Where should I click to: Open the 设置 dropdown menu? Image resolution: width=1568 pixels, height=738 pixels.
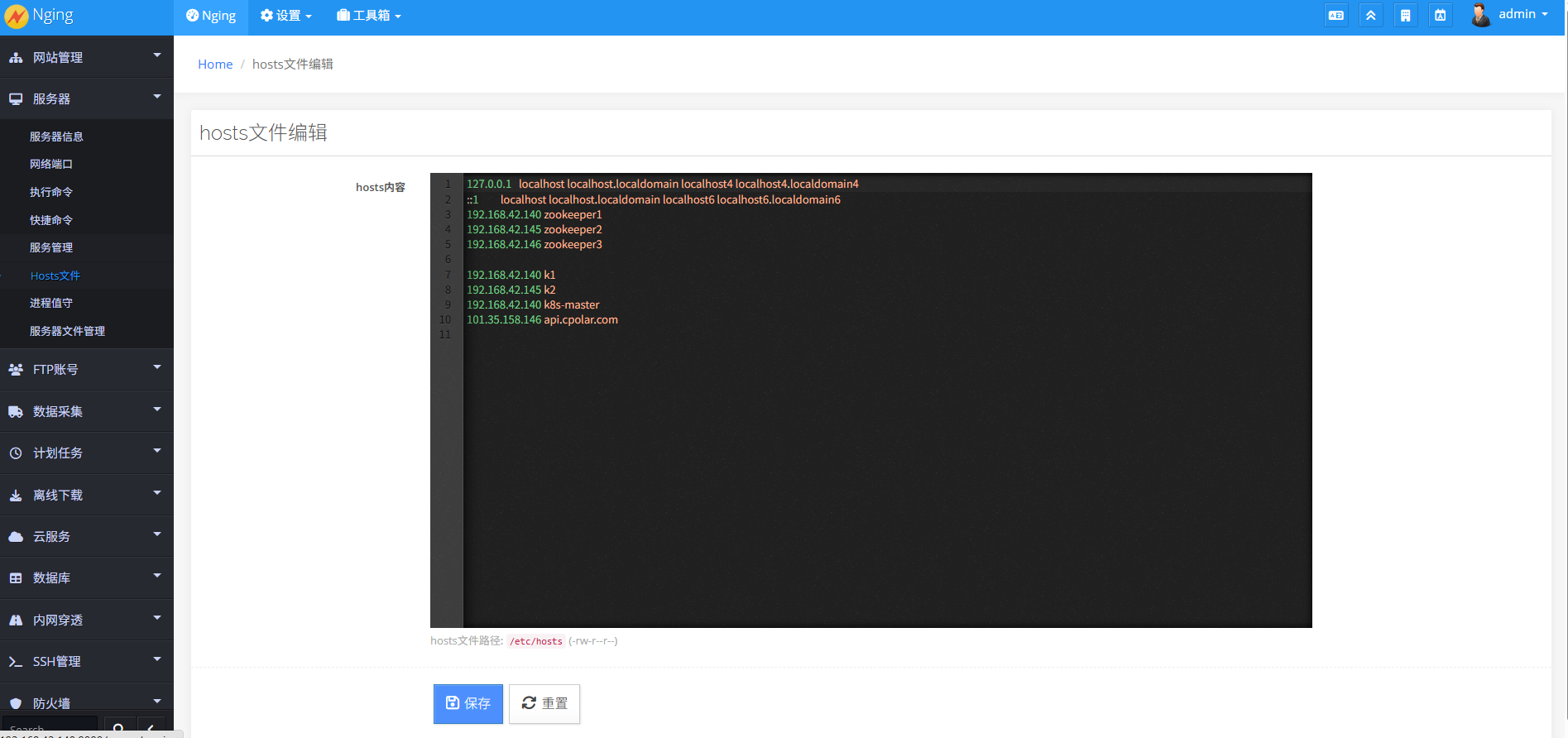(x=285, y=16)
